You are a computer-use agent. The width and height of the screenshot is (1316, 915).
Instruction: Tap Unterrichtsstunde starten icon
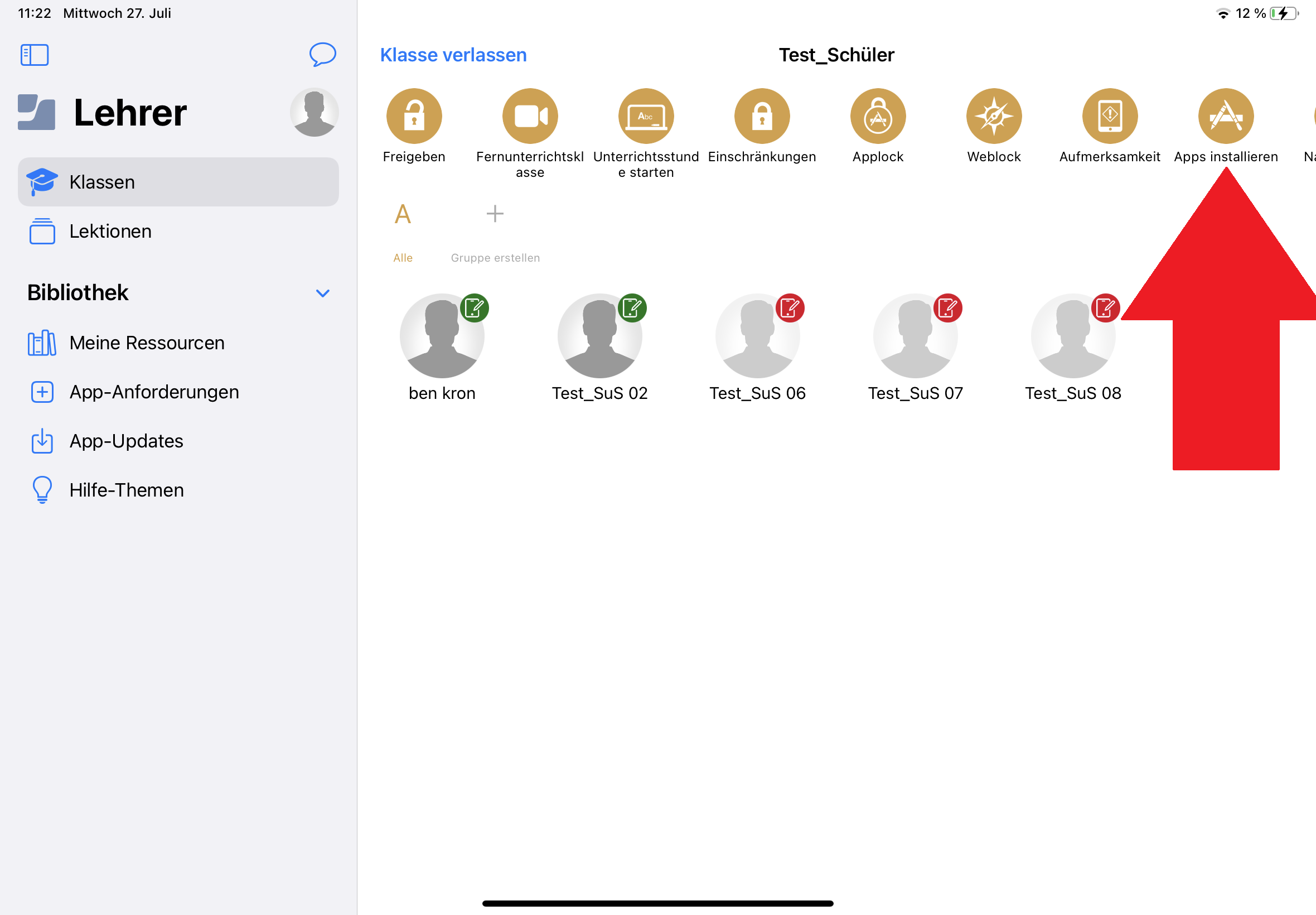click(x=646, y=116)
